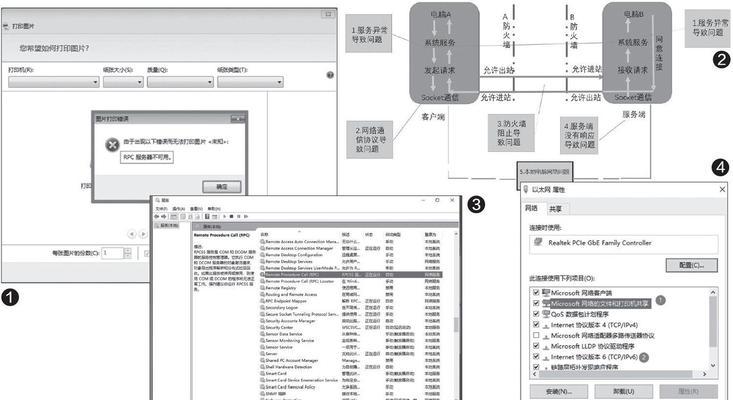This screenshot has height=400, width=733.
Task: Toggle the console tree icon in Services toolbar
Action: (x=174, y=216)
